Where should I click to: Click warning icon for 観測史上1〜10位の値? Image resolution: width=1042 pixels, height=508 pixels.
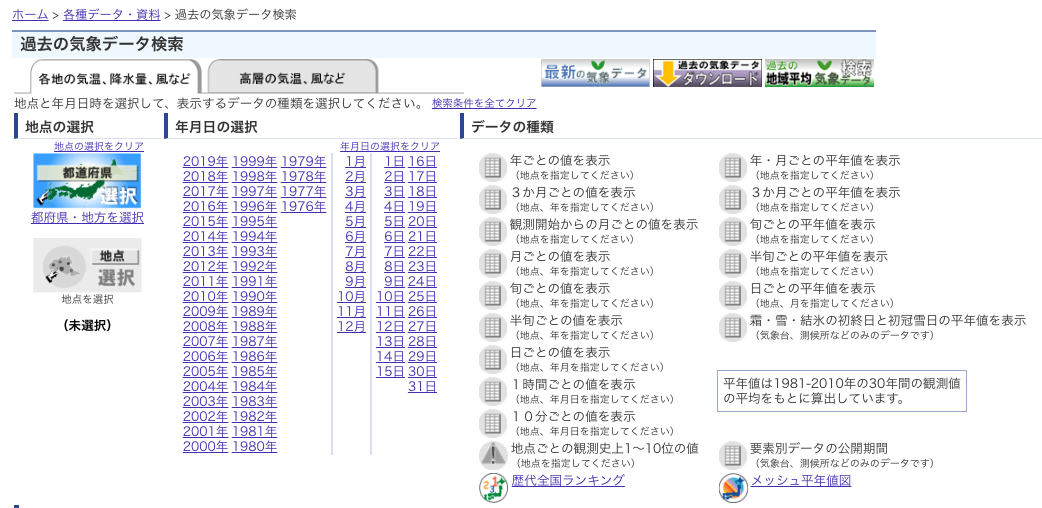[492, 455]
